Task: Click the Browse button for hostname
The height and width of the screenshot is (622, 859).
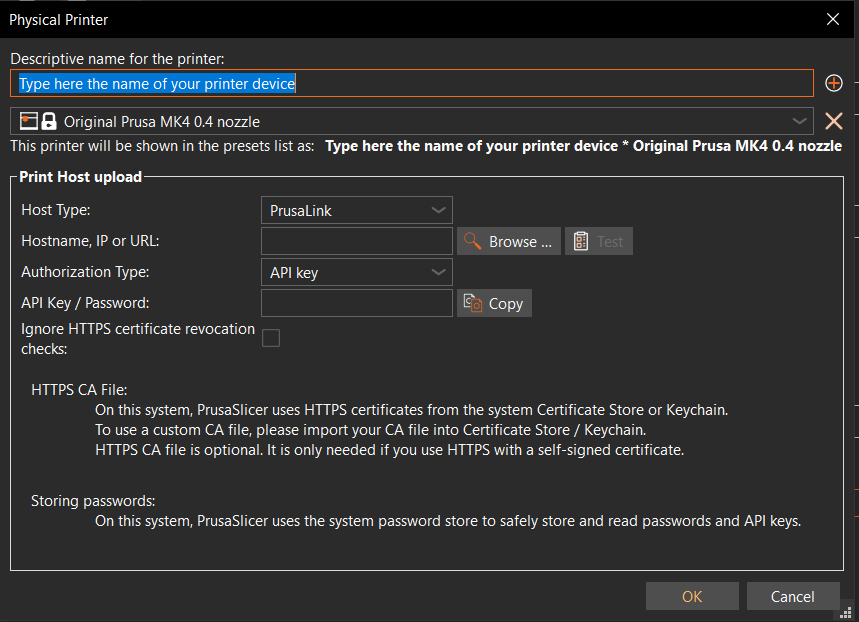Action: (x=508, y=241)
